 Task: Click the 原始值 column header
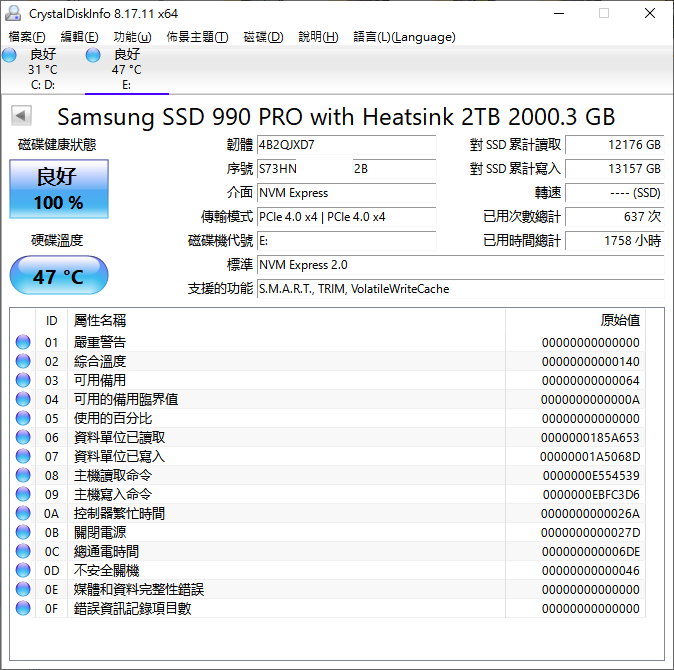pos(575,321)
